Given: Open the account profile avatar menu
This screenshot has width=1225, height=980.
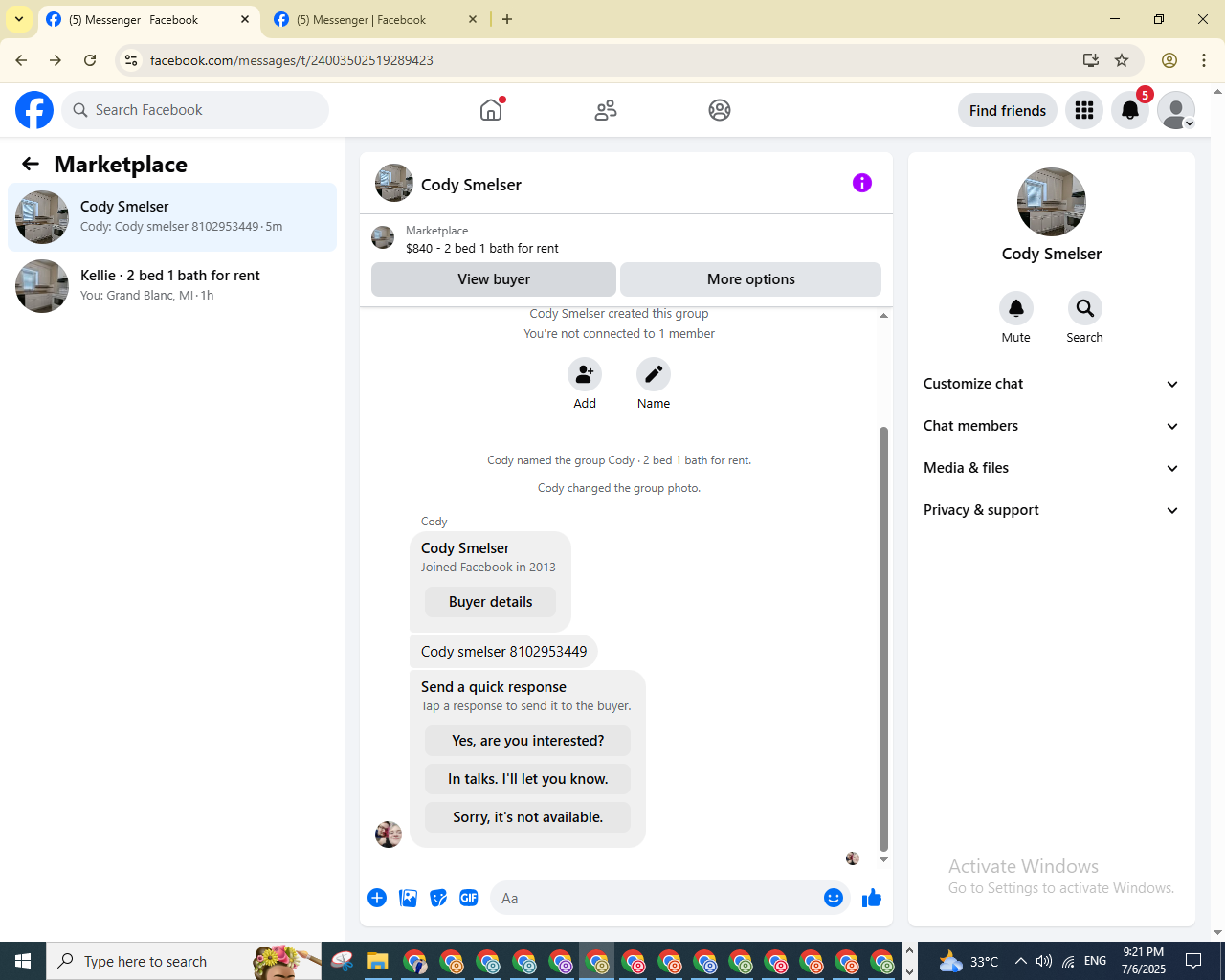Looking at the screenshot, I should click(x=1176, y=110).
